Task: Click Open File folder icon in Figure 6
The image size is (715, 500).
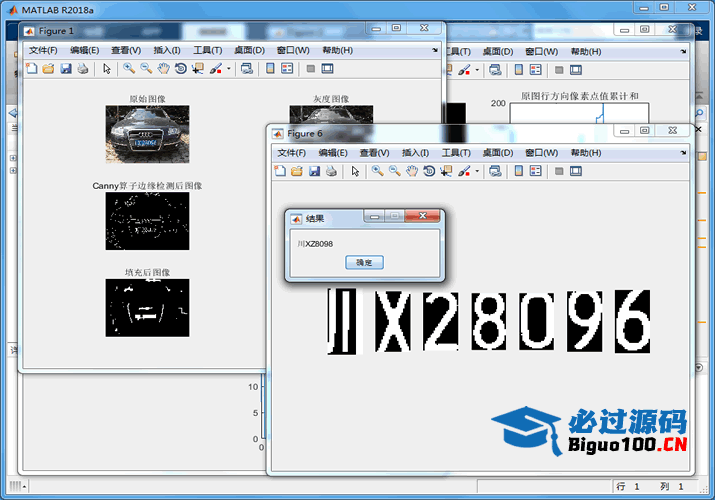Action: coord(297,171)
